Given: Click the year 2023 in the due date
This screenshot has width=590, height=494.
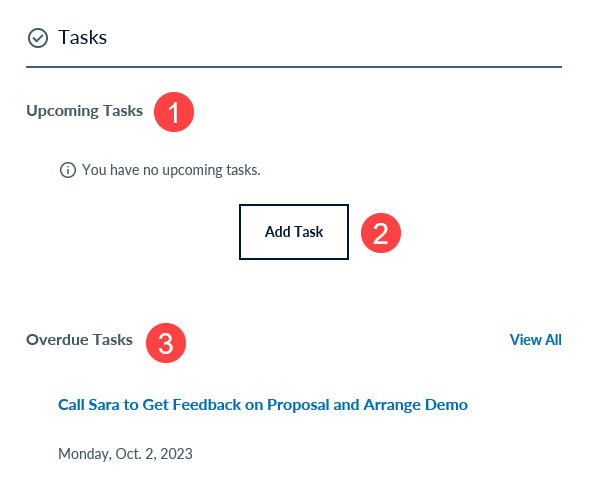Looking at the screenshot, I should pos(176,454).
